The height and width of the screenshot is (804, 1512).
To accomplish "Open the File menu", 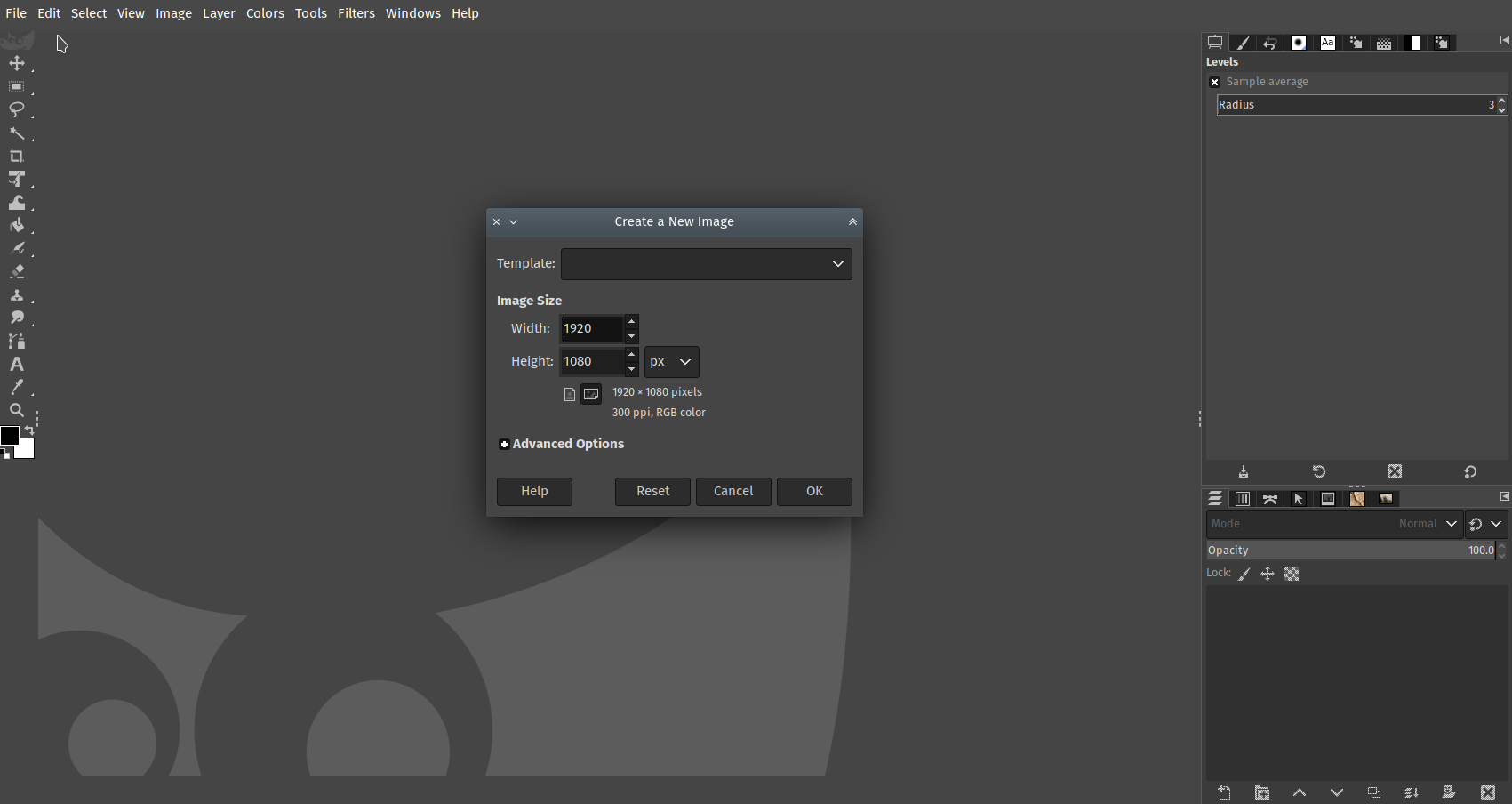I will tap(16, 13).
